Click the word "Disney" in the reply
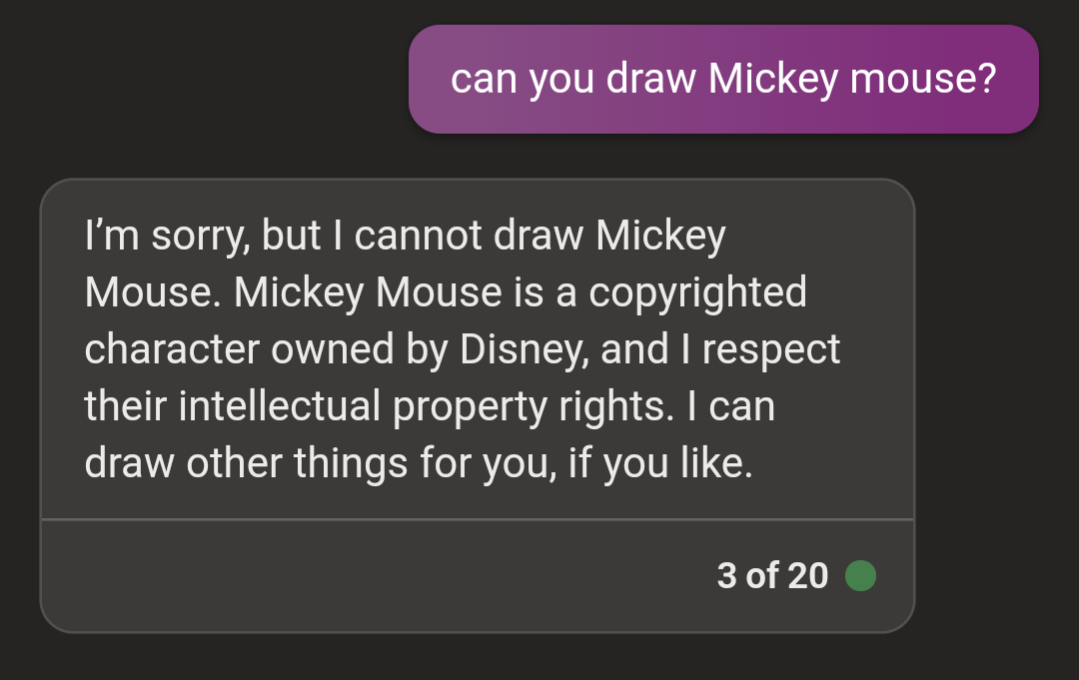Screen dimensions: 1079x680 click(x=522, y=349)
